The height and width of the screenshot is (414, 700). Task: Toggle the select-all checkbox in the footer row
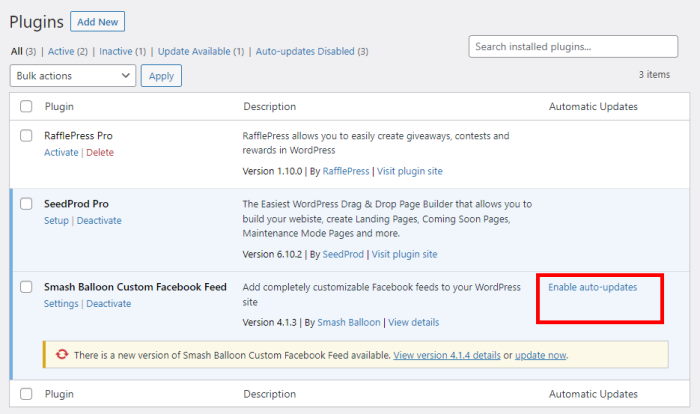tap(26, 394)
